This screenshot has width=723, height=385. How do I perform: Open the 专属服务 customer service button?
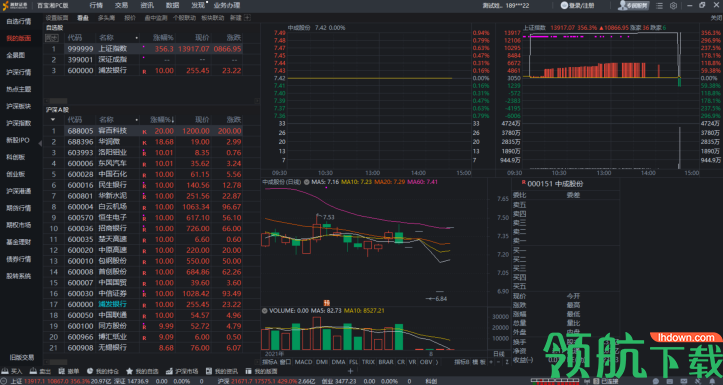pyautogui.click(x=633, y=6)
